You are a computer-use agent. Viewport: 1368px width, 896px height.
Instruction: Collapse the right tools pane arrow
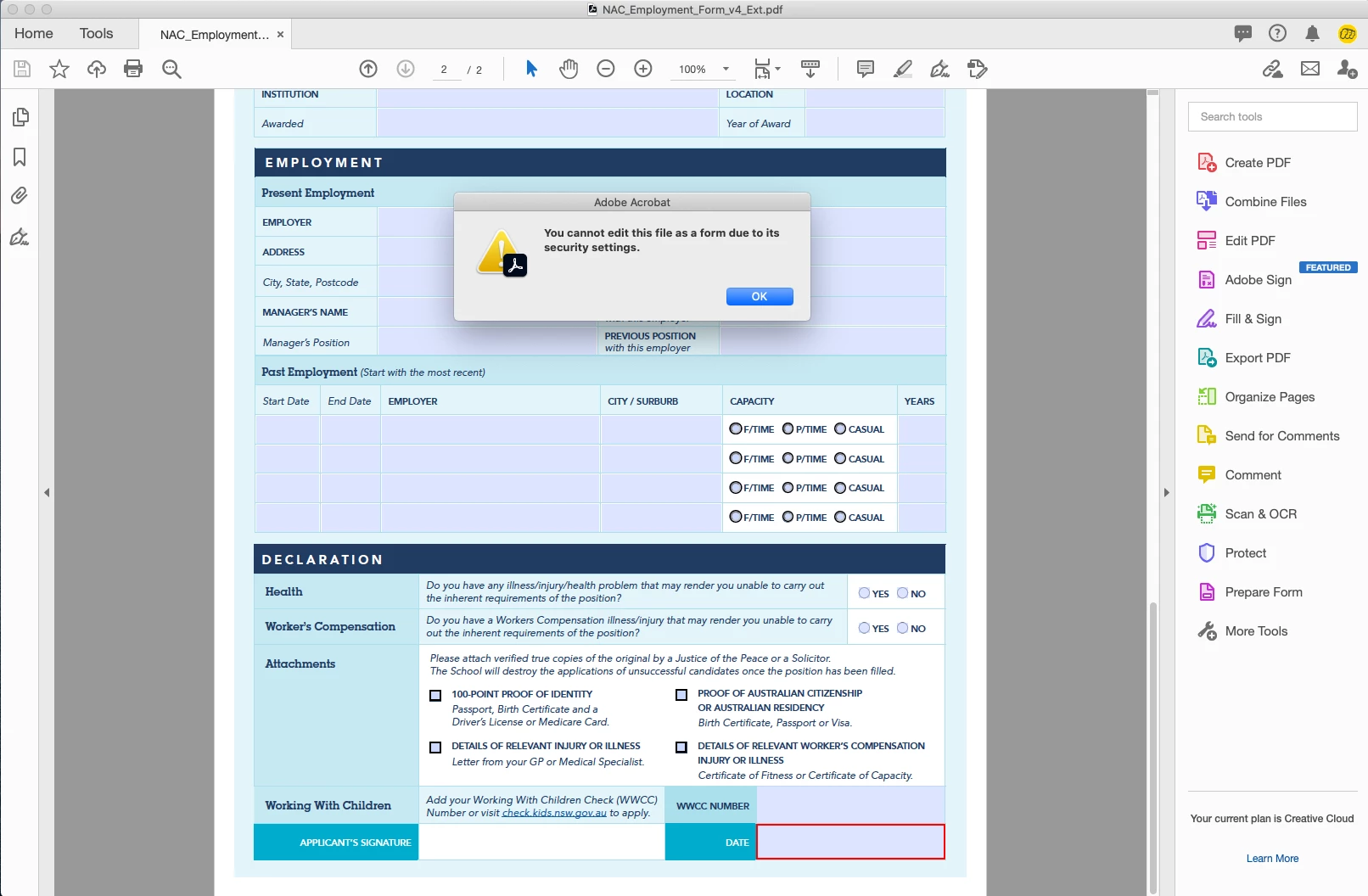tap(1166, 492)
